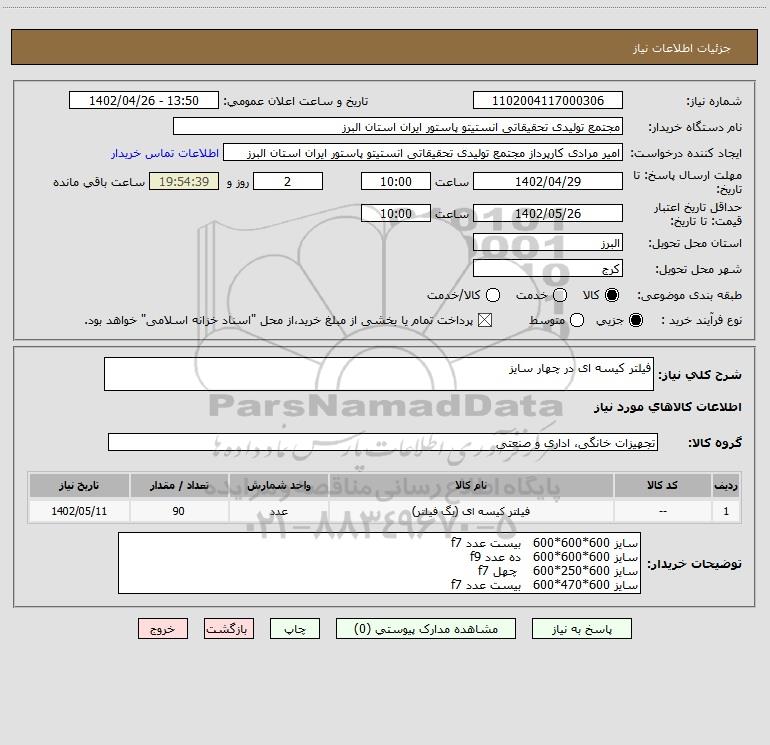Click the response deadline time 10:00 field
This screenshot has height=745, width=770.
pyautogui.click(x=396, y=181)
